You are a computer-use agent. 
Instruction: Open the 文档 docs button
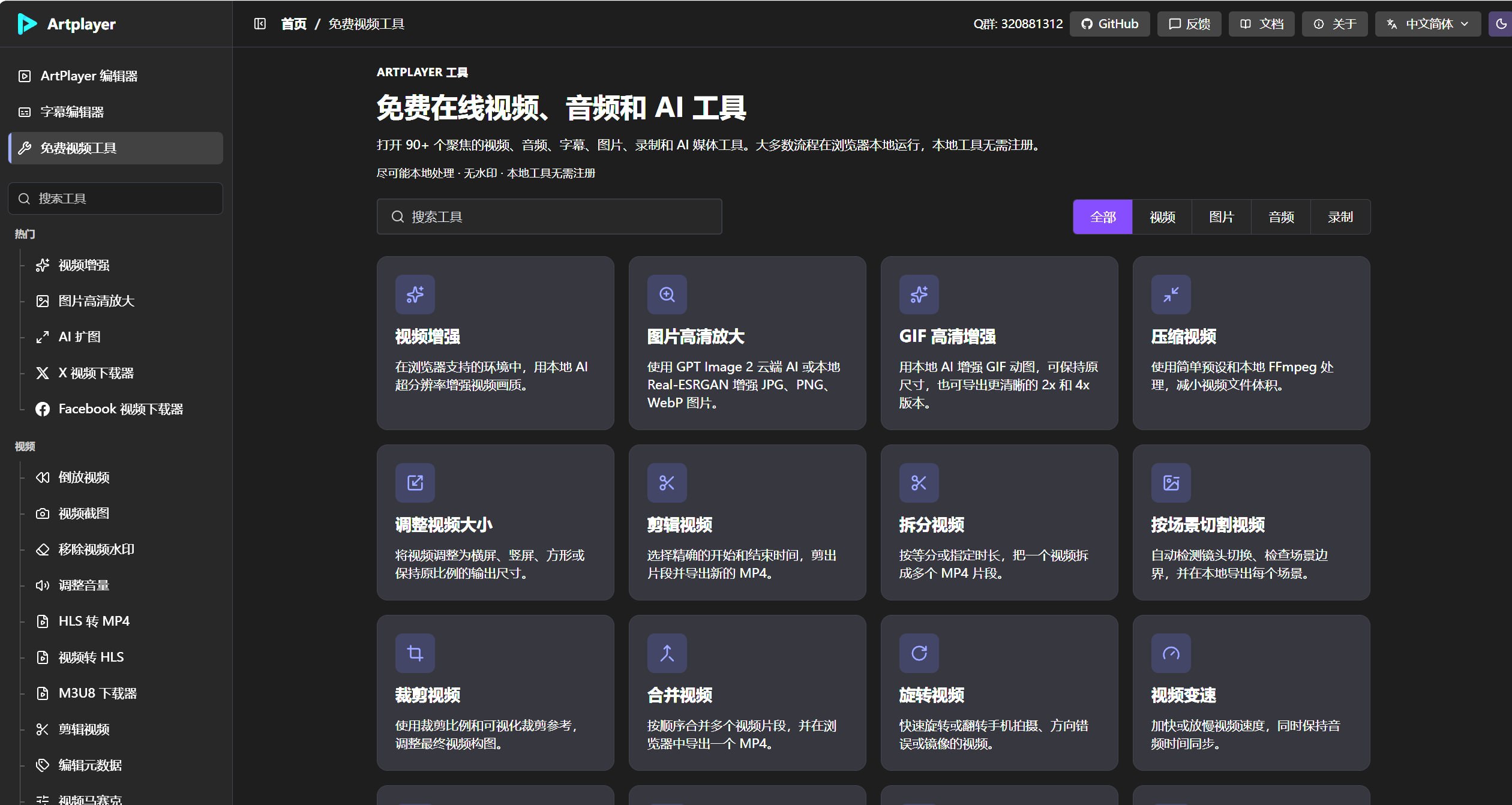coord(1261,24)
